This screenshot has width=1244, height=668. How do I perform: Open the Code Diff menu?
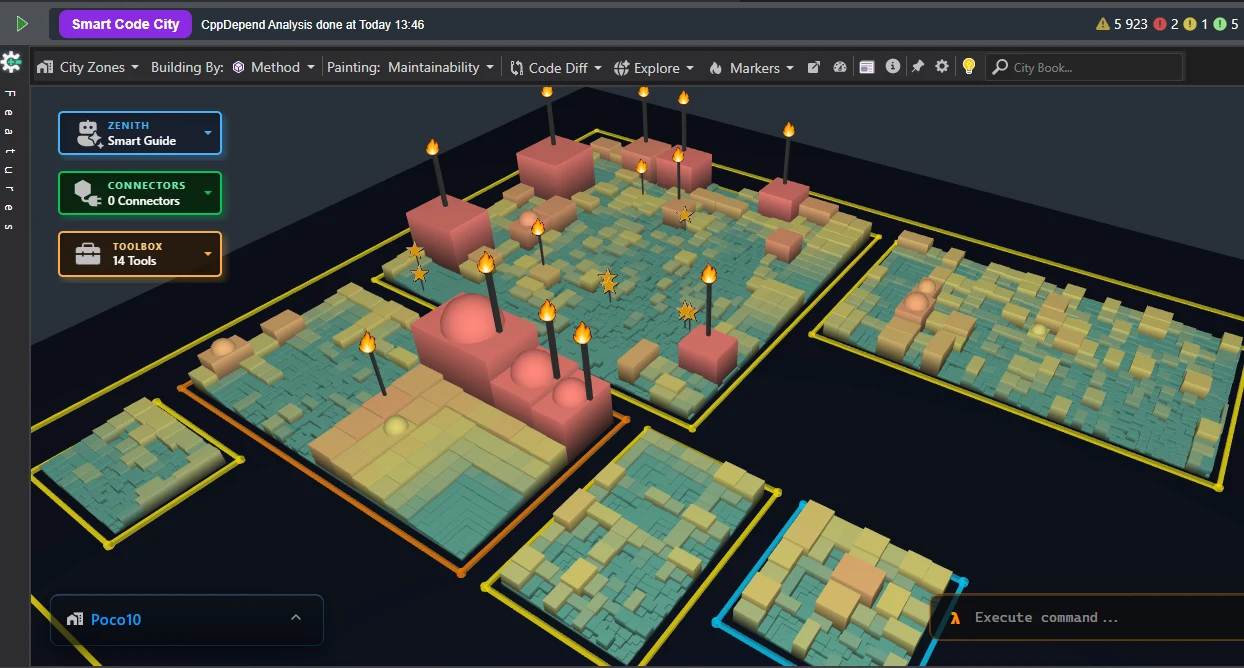pyautogui.click(x=556, y=67)
